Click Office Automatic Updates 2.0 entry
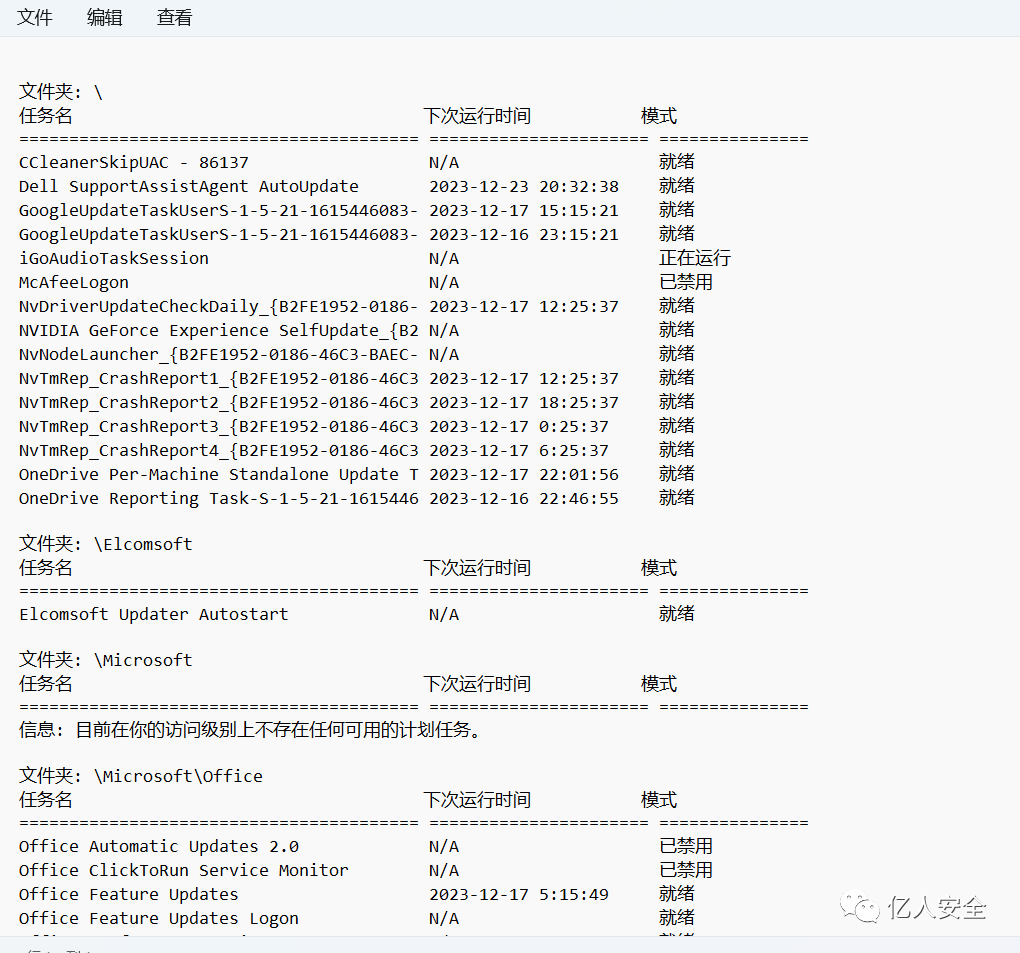This screenshot has height=953, width=1020. tap(159, 846)
